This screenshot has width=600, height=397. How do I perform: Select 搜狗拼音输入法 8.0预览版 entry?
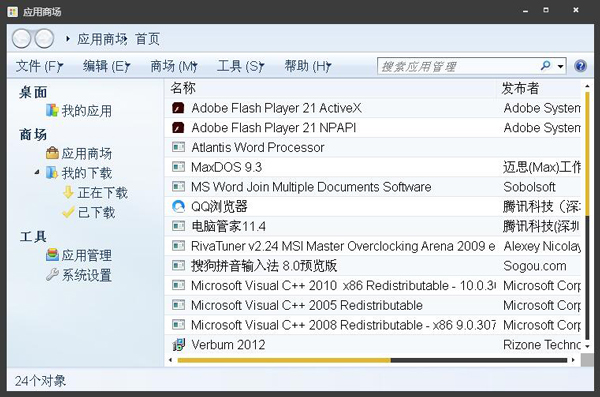373,266
